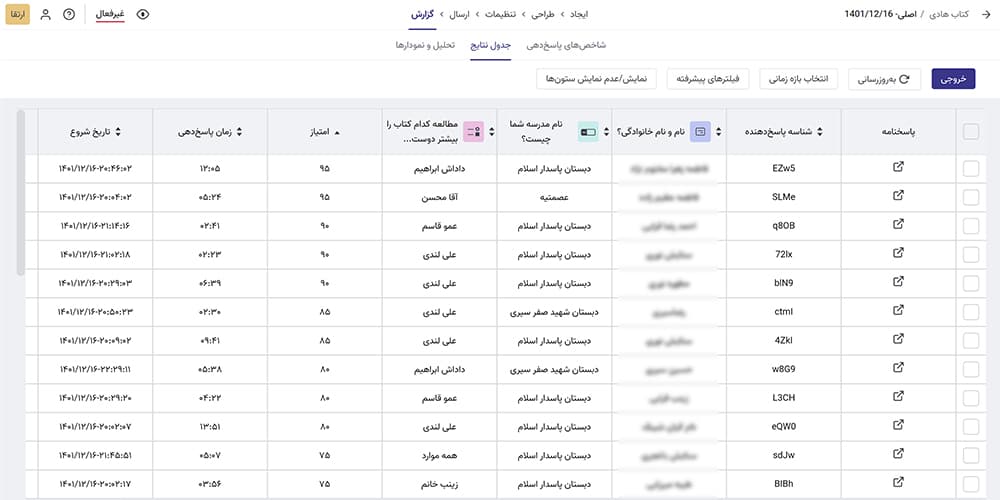Open the help question mark icon

(x=69, y=15)
